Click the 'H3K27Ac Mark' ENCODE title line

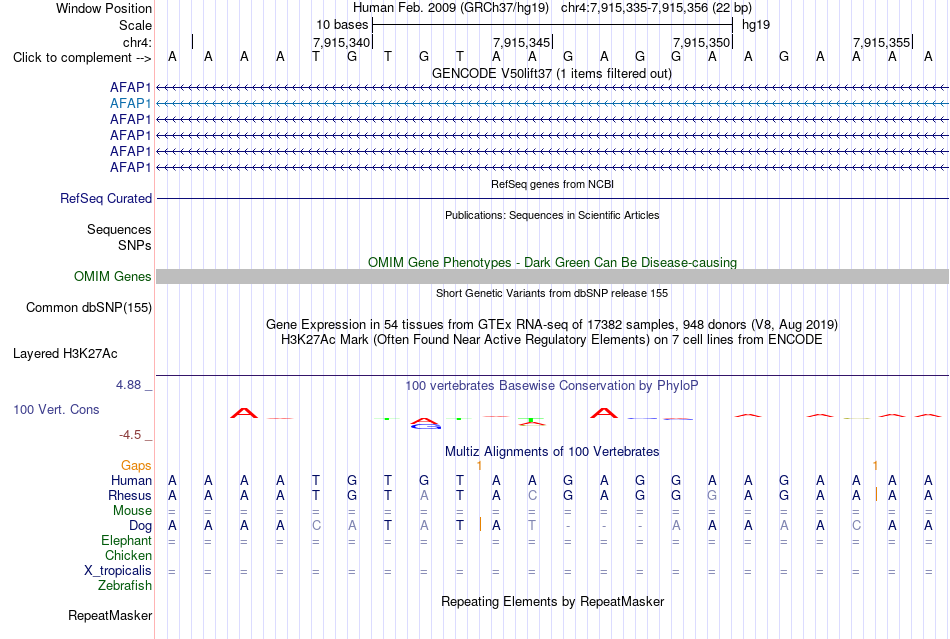552,340
